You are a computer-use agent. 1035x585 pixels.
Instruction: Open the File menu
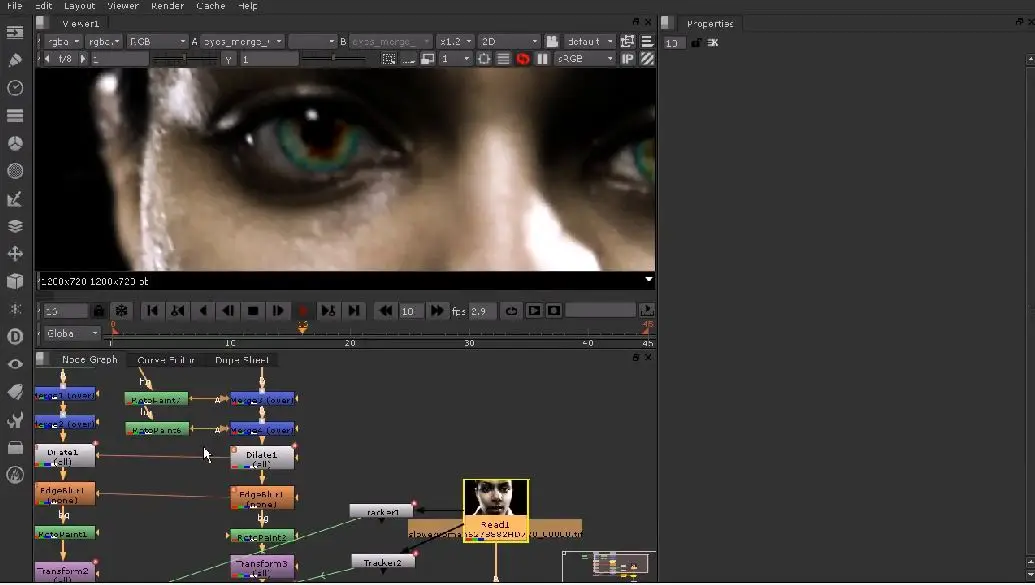[x=14, y=6]
